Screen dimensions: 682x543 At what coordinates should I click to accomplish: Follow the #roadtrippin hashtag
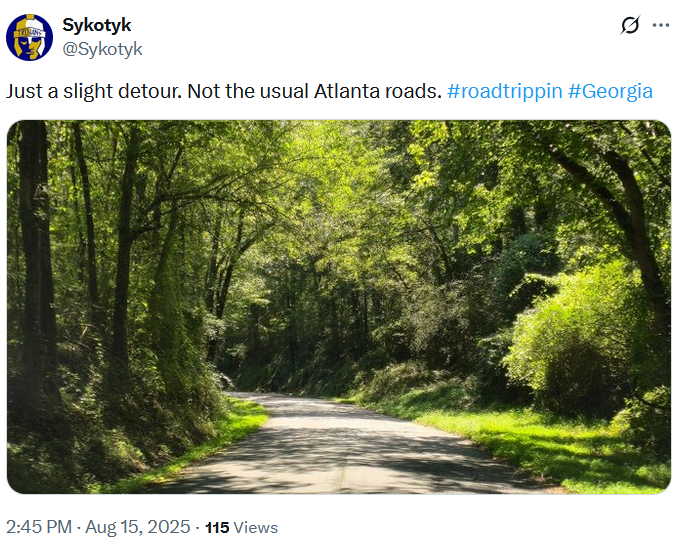pyautogui.click(x=505, y=91)
